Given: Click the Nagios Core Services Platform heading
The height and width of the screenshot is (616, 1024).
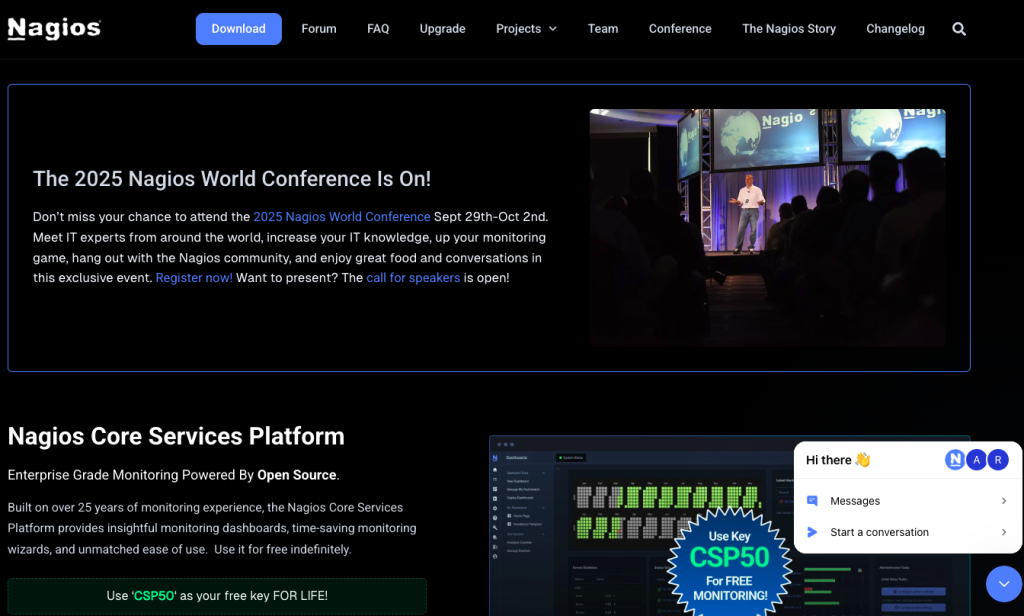Looking at the screenshot, I should coord(176,436).
